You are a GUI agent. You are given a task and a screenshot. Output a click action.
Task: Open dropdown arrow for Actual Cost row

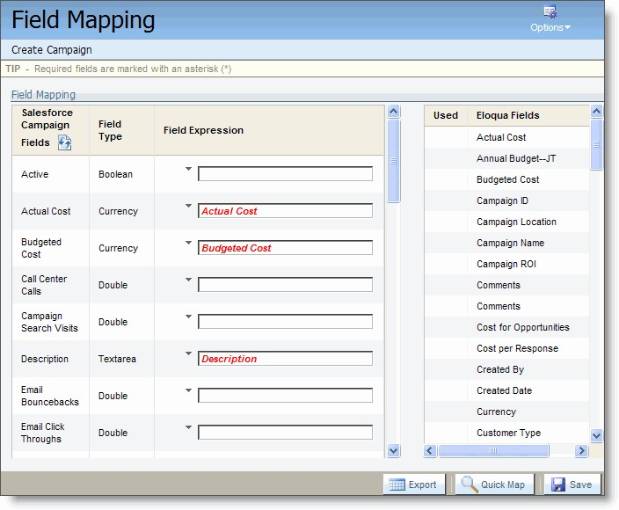(x=189, y=206)
